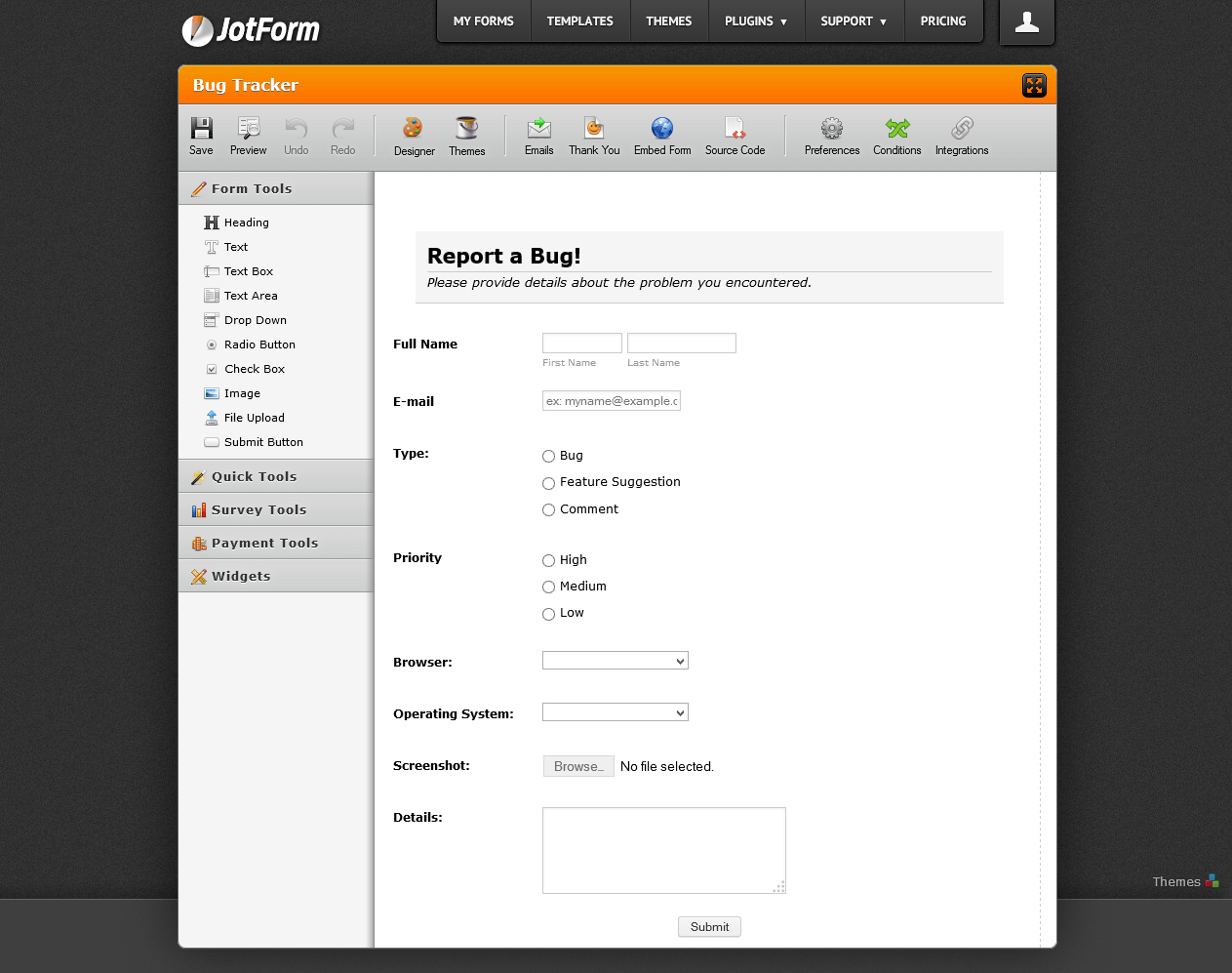Image resolution: width=1232 pixels, height=973 pixels.
Task: Click Browse to upload a screenshot
Action: [578, 767]
